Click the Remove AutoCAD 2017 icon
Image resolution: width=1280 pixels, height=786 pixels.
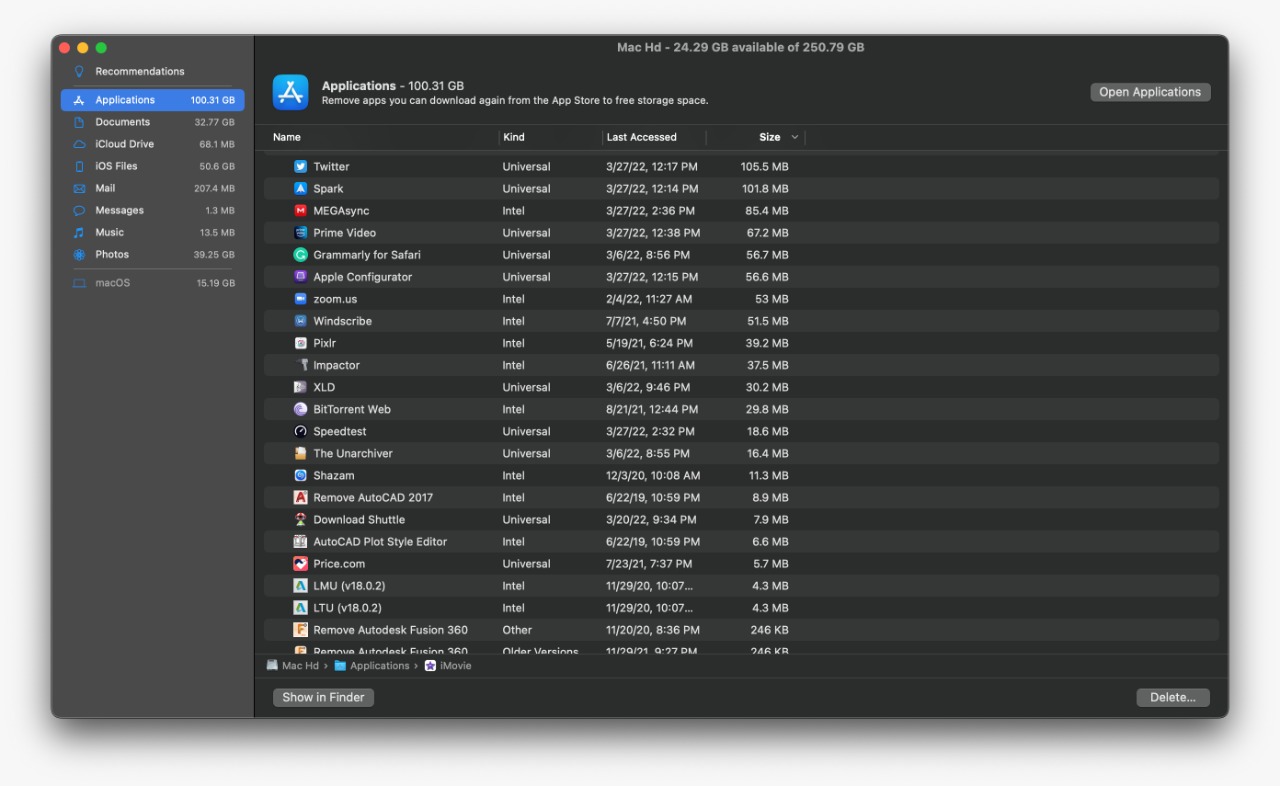click(x=300, y=497)
